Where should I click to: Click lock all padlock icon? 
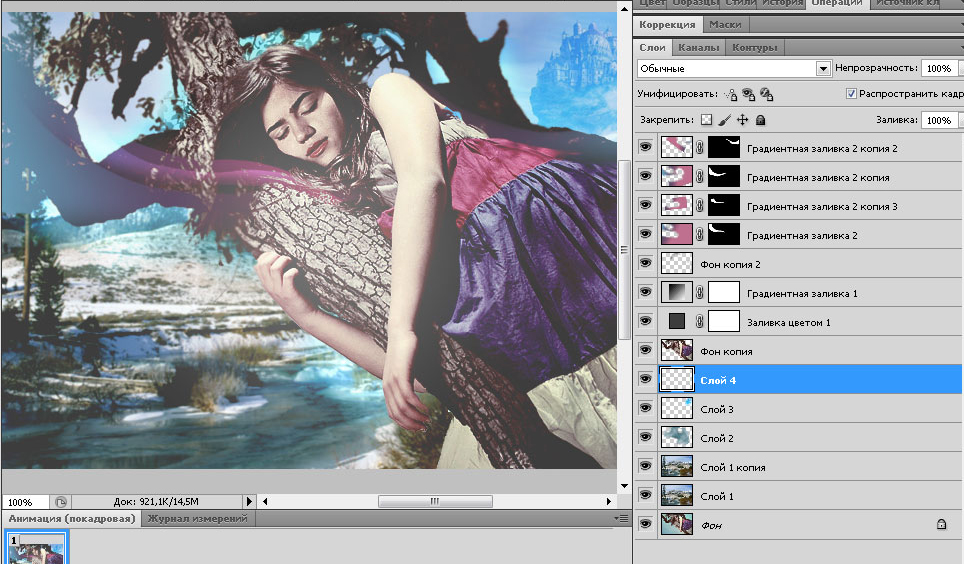coord(761,120)
